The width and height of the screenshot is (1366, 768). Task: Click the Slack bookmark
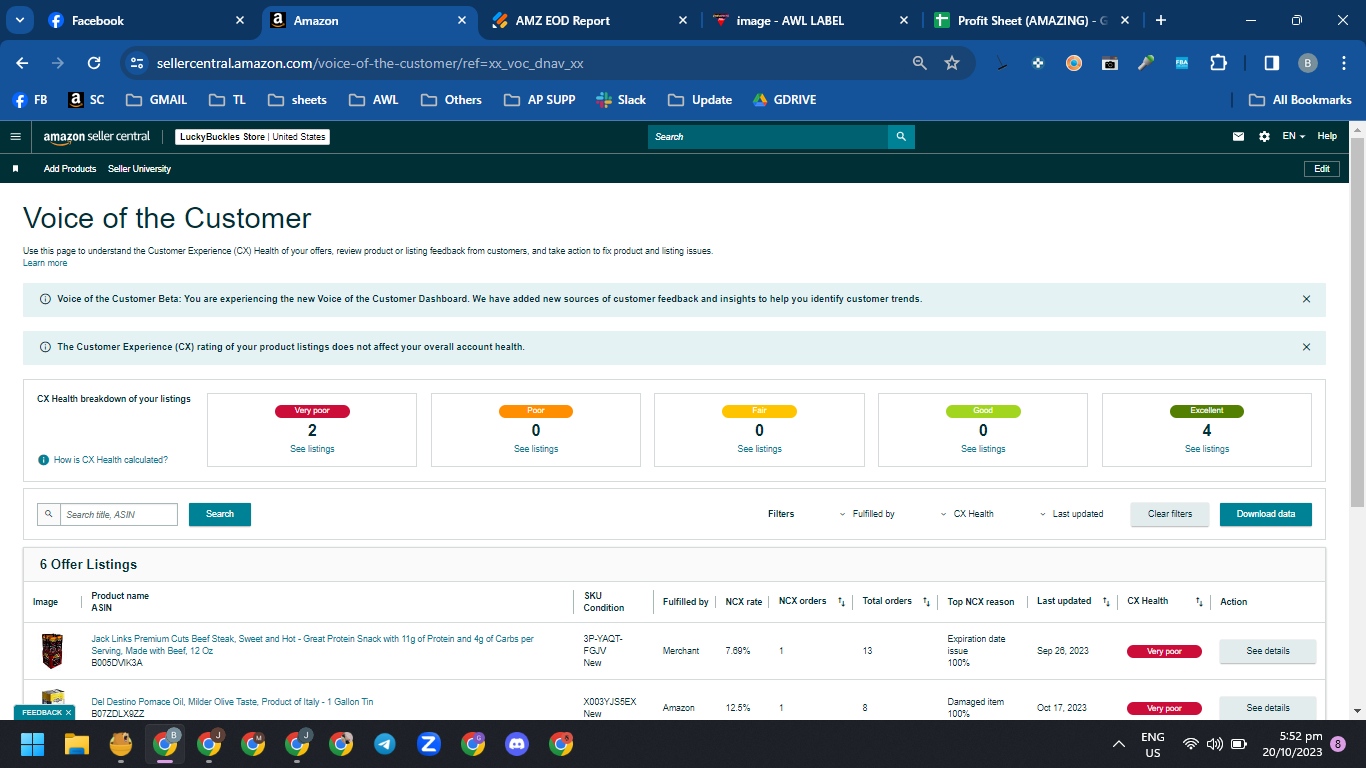(621, 100)
